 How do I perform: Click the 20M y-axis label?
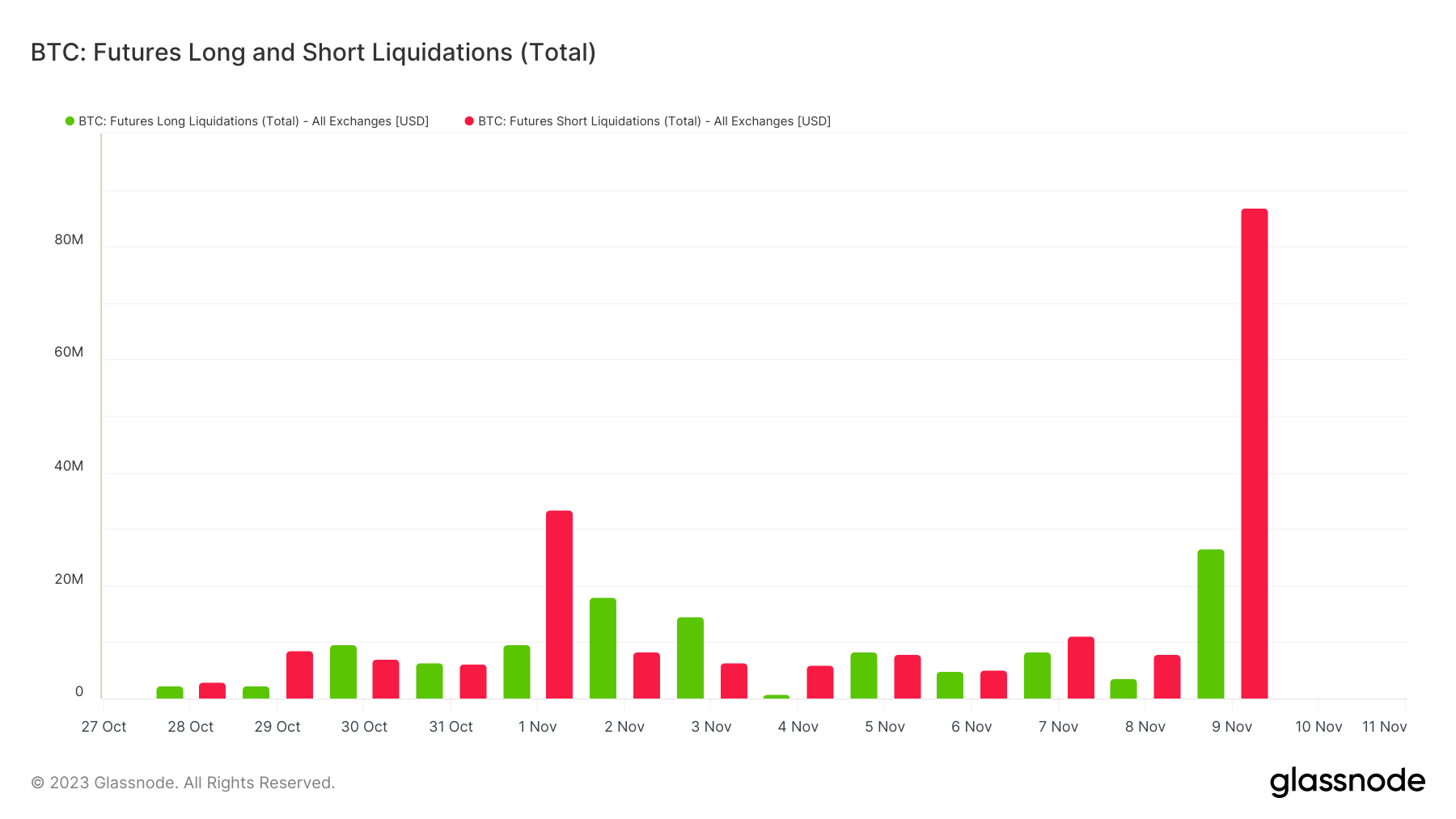(x=69, y=579)
